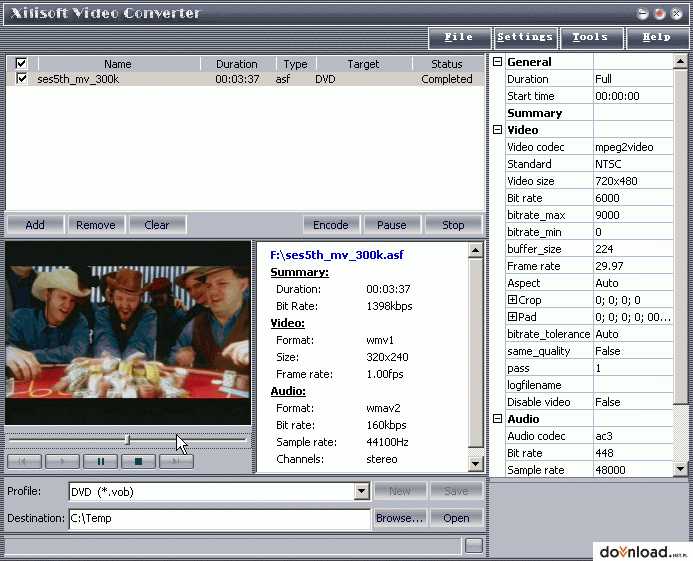Screen dimensions: 693x561
Task: Click the Type column header
Action: coord(295,64)
